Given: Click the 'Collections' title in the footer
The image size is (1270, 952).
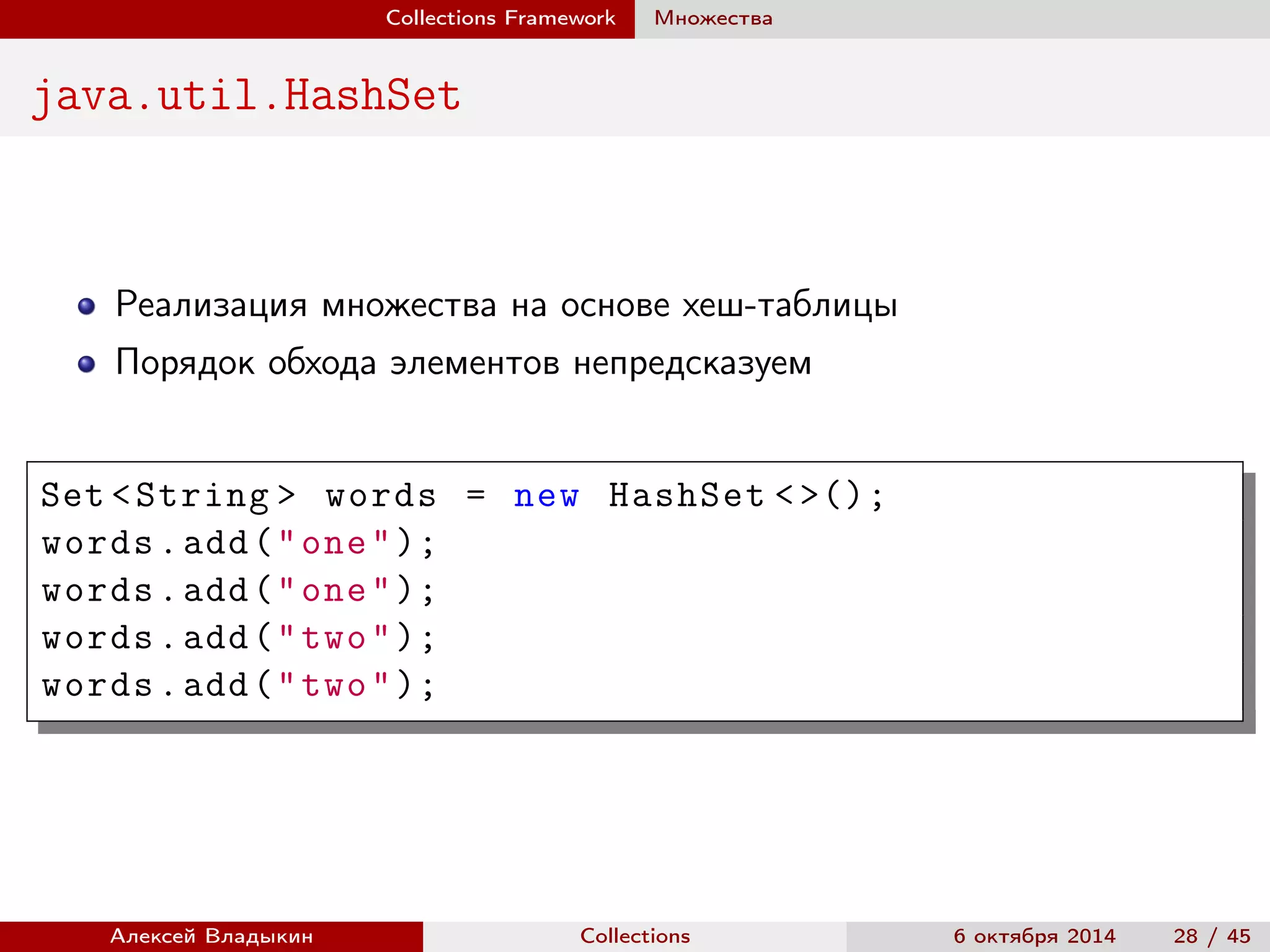Looking at the screenshot, I should click(635, 936).
